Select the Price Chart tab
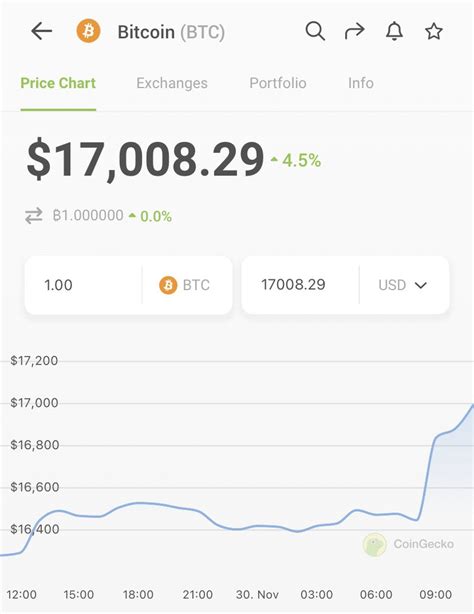This screenshot has width=474, height=614. click(x=58, y=83)
